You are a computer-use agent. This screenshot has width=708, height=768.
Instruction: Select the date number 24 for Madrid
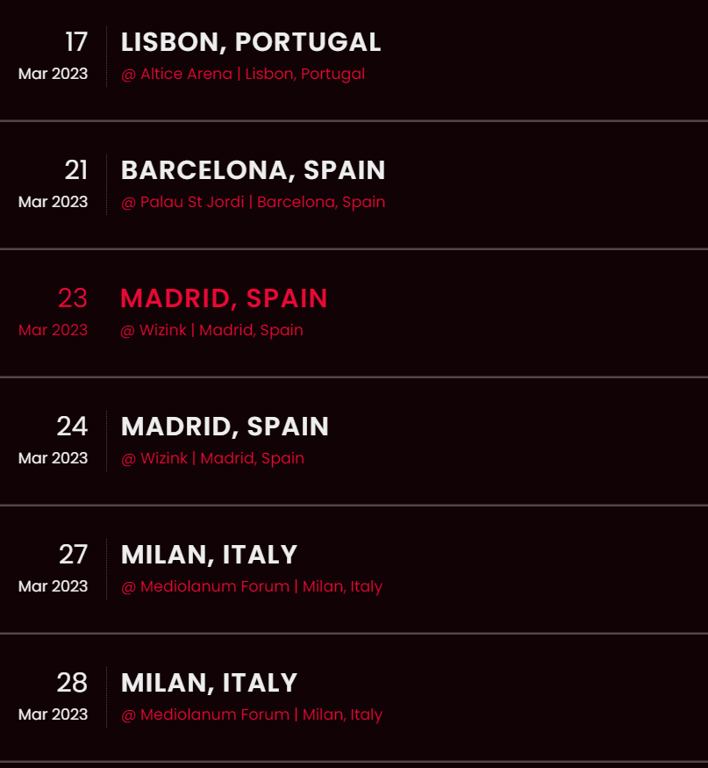72,427
